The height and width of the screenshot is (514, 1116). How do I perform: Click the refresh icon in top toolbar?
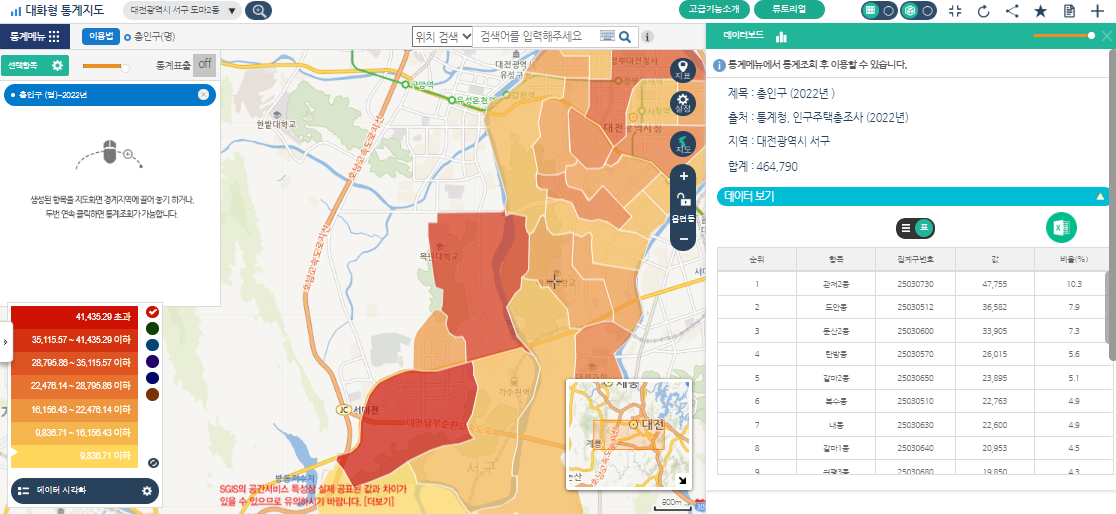coord(983,11)
